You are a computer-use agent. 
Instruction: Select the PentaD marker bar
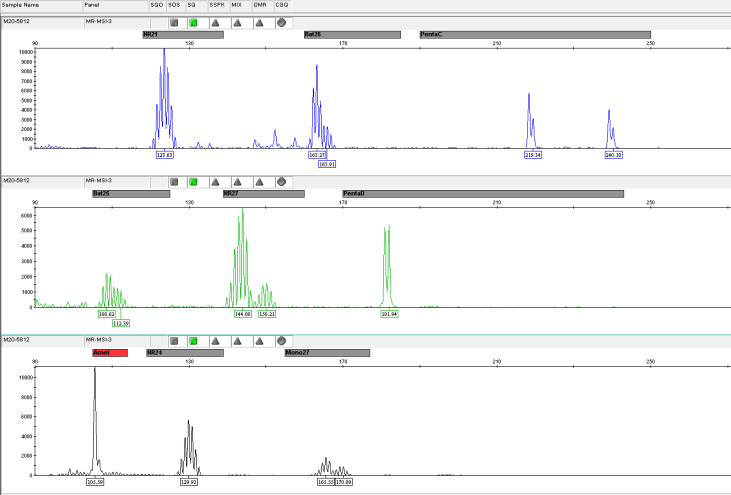483,193
